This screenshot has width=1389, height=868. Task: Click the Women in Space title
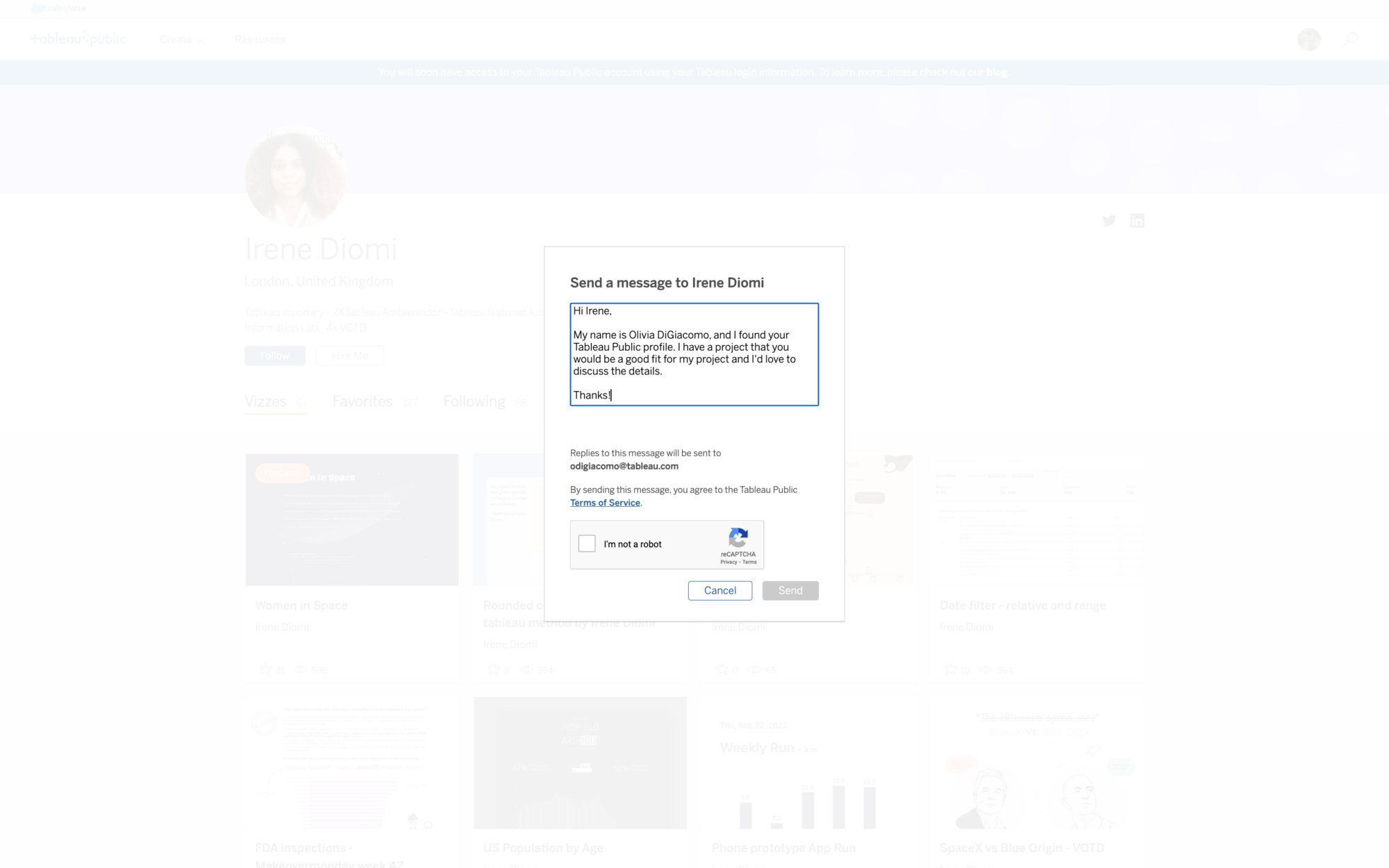pyautogui.click(x=301, y=606)
